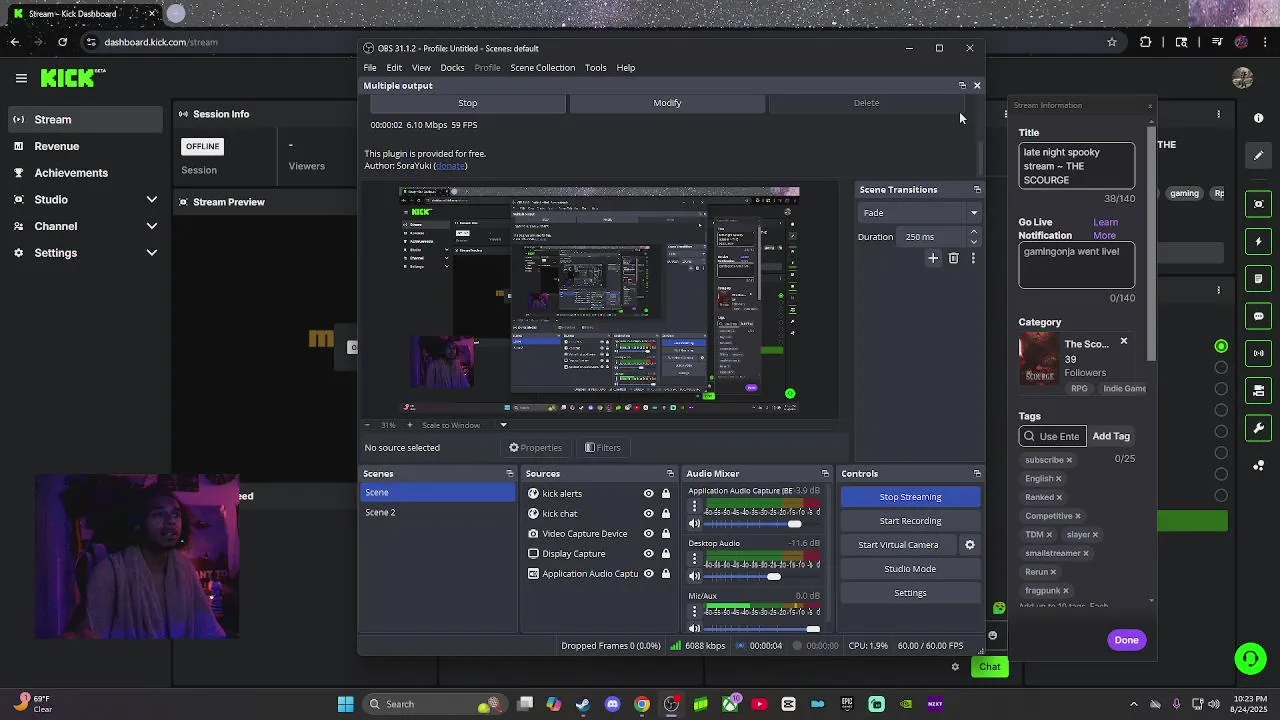Bookmark the Kick page with star
This screenshot has height=720, width=1280.
[1111, 42]
